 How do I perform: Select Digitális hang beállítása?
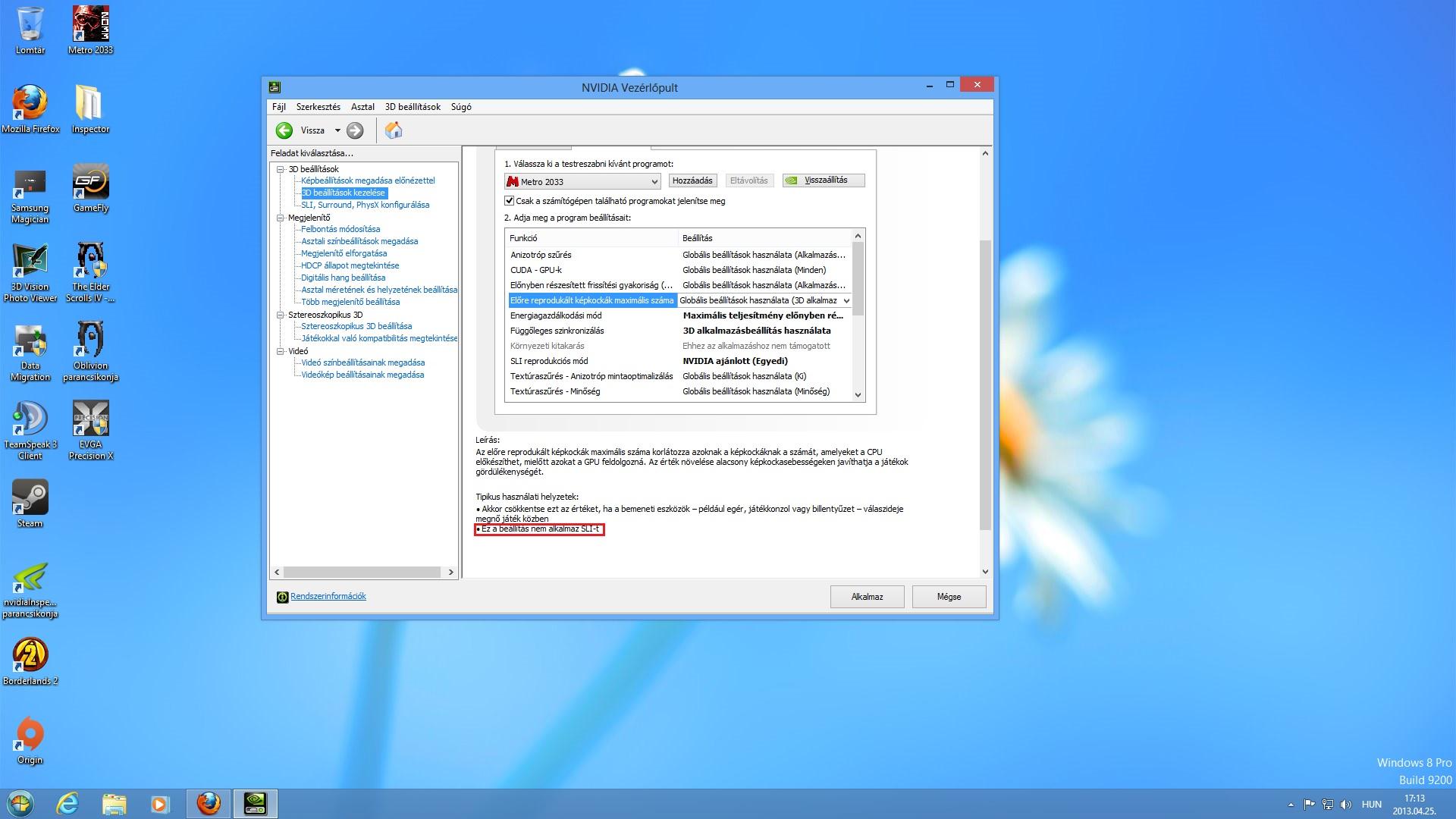344,278
